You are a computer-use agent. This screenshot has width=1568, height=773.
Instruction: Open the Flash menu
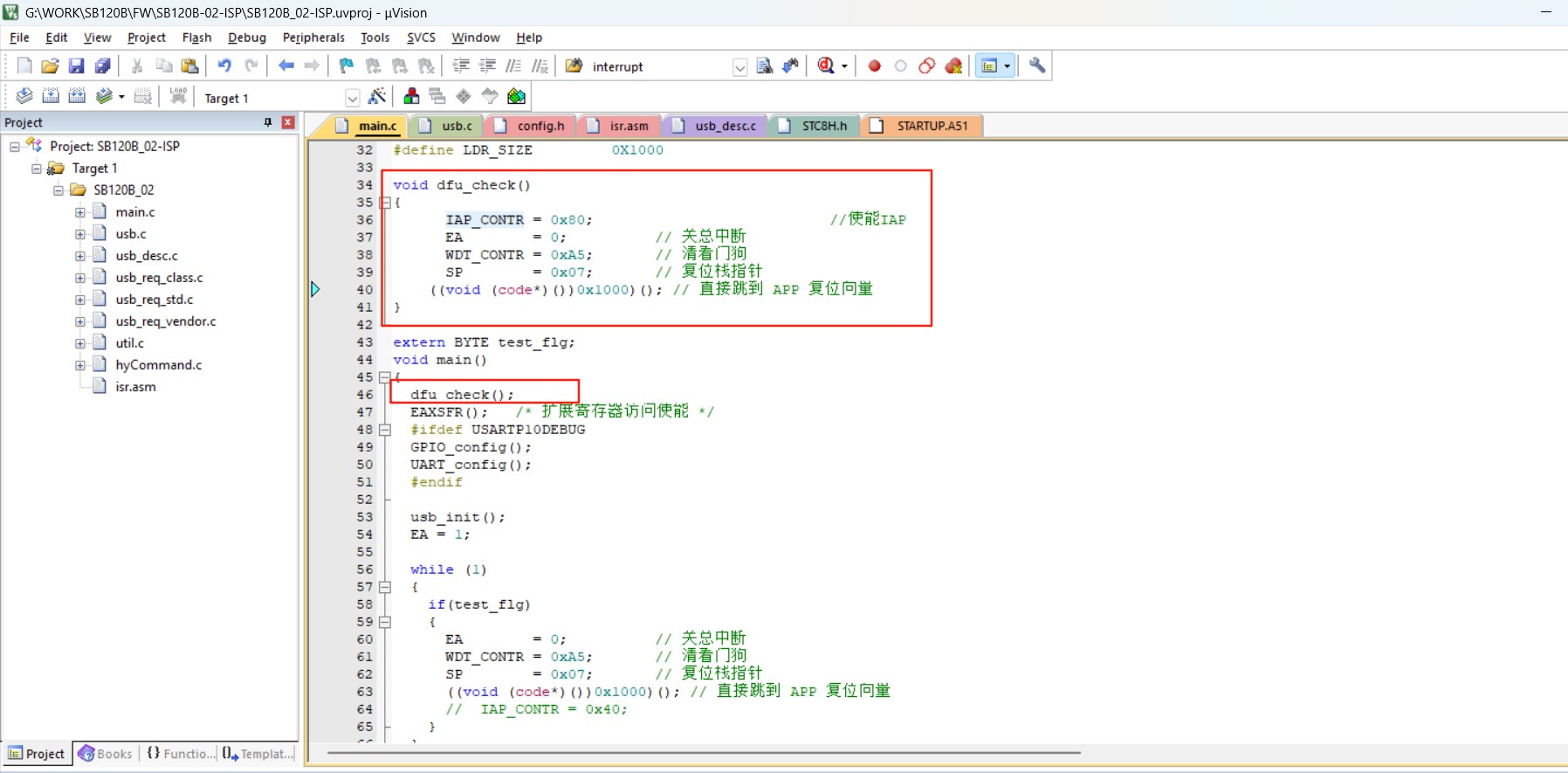pos(196,38)
